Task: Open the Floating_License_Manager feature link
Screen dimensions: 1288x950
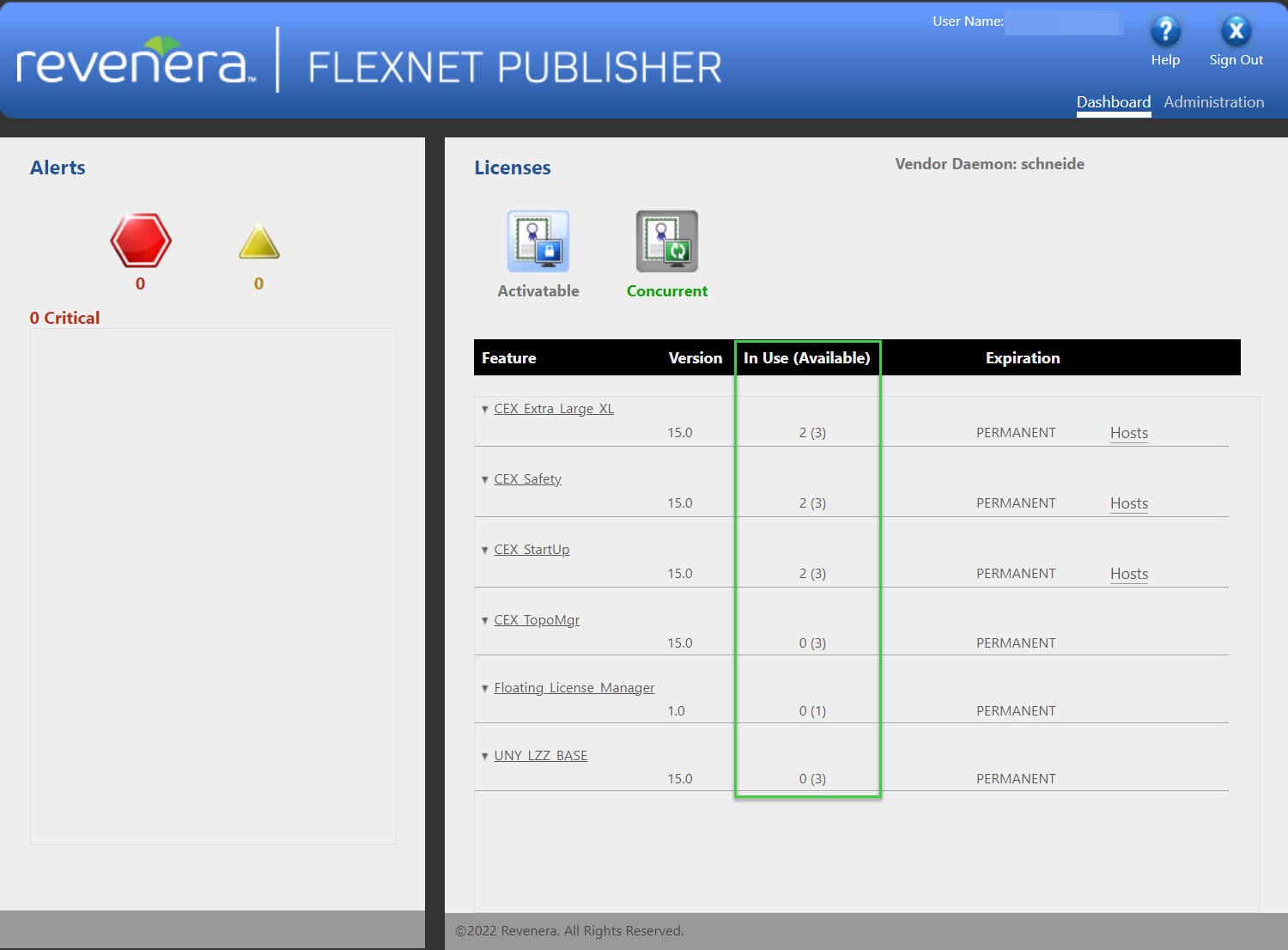Action: pyautogui.click(x=574, y=688)
